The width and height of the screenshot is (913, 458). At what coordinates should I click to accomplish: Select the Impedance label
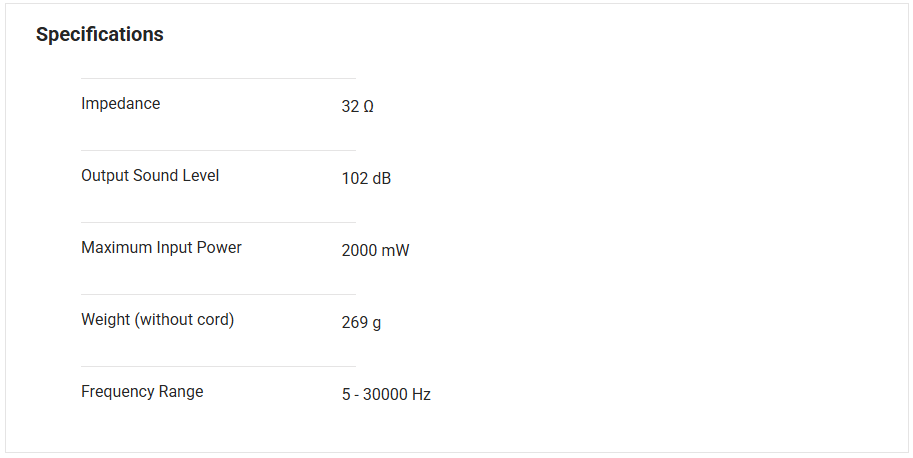[x=120, y=104]
